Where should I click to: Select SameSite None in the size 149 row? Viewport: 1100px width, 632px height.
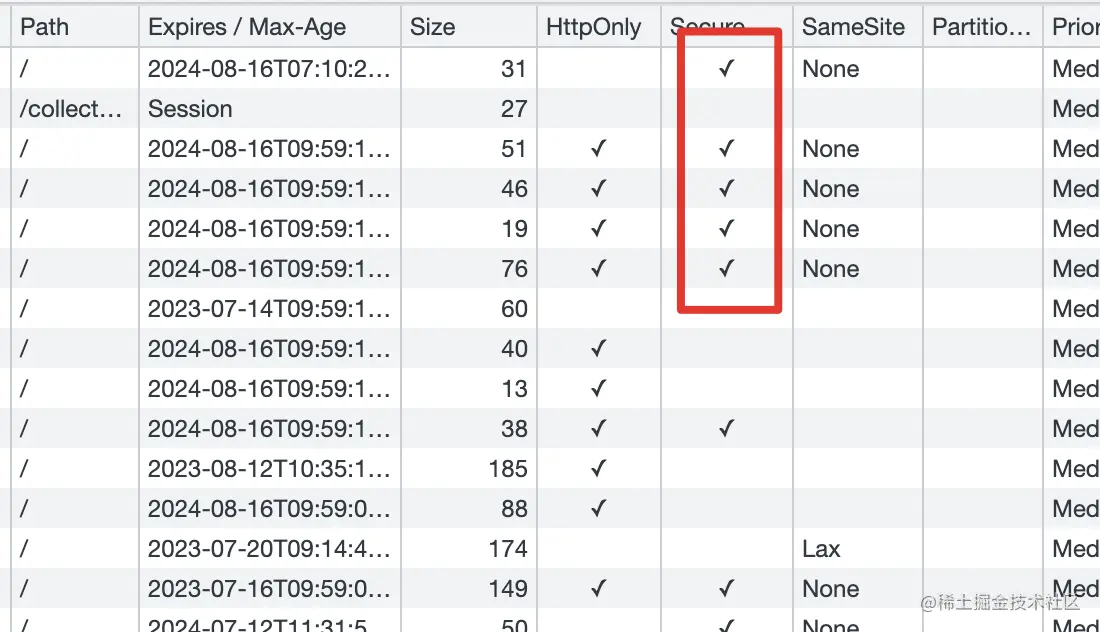tap(831, 589)
